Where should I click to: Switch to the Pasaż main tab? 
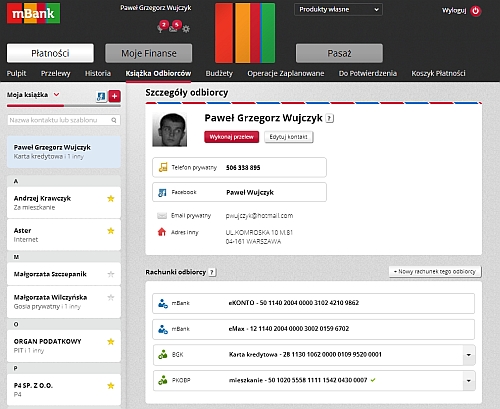point(339,53)
